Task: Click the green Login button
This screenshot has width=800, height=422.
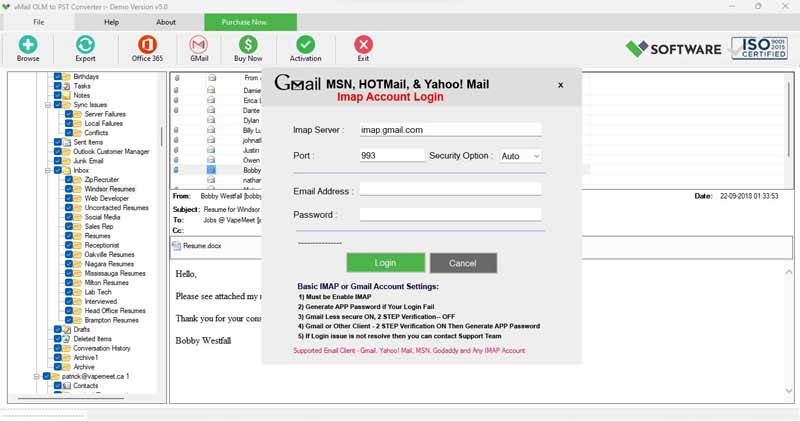Action: coord(385,263)
